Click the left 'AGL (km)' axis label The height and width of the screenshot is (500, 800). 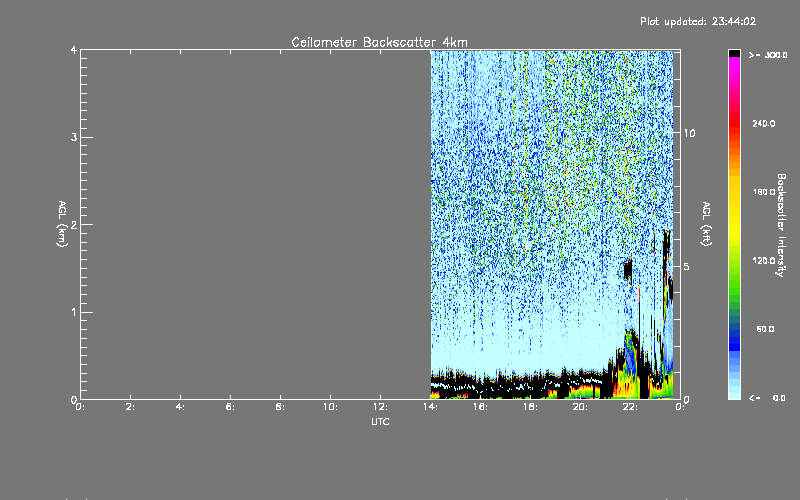[62, 224]
